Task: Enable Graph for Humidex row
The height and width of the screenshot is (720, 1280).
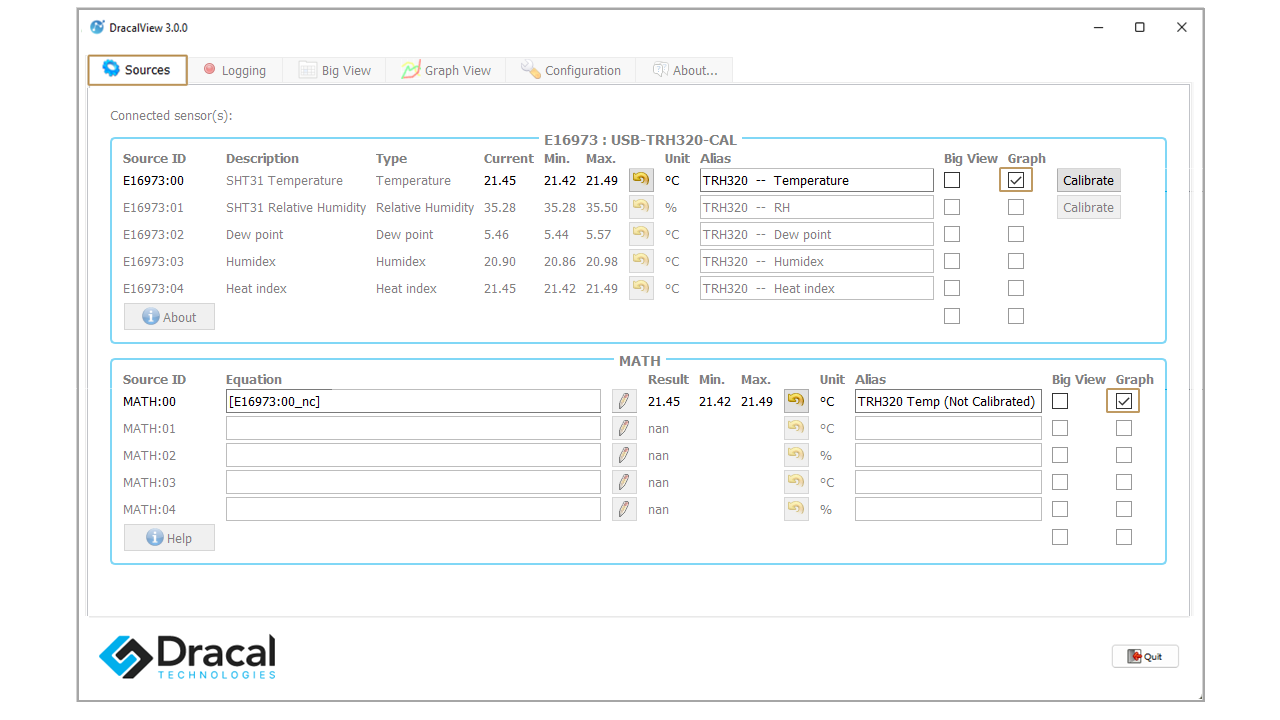Action: (x=1016, y=262)
